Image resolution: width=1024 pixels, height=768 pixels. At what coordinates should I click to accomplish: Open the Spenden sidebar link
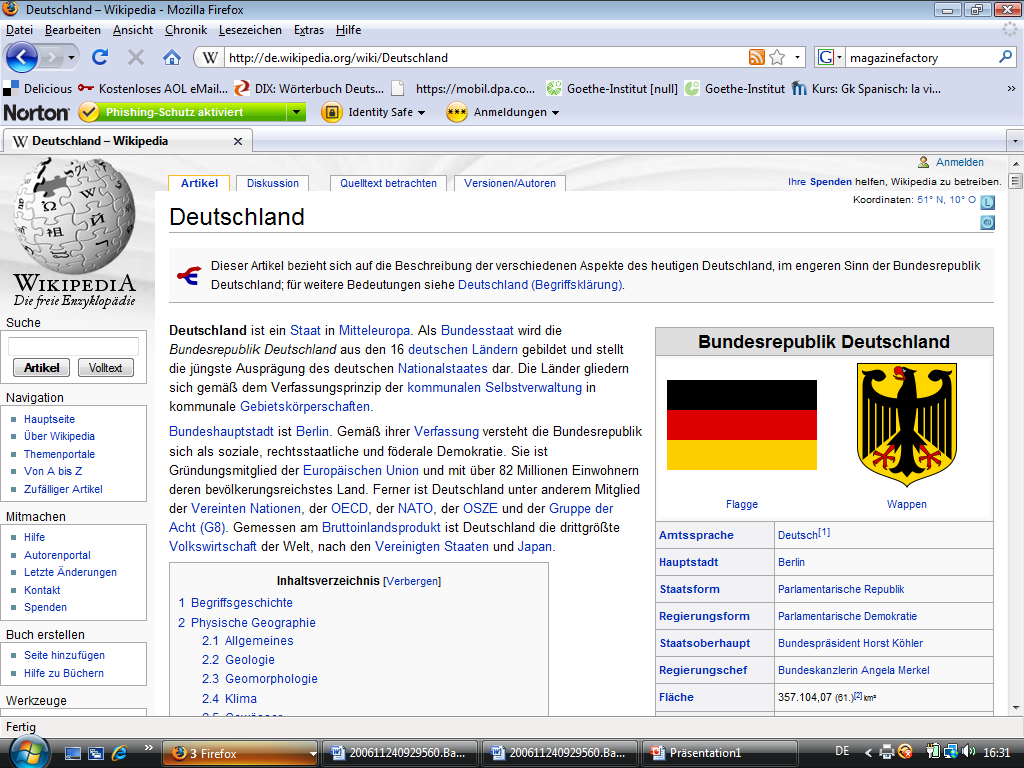tap(45, 607)
